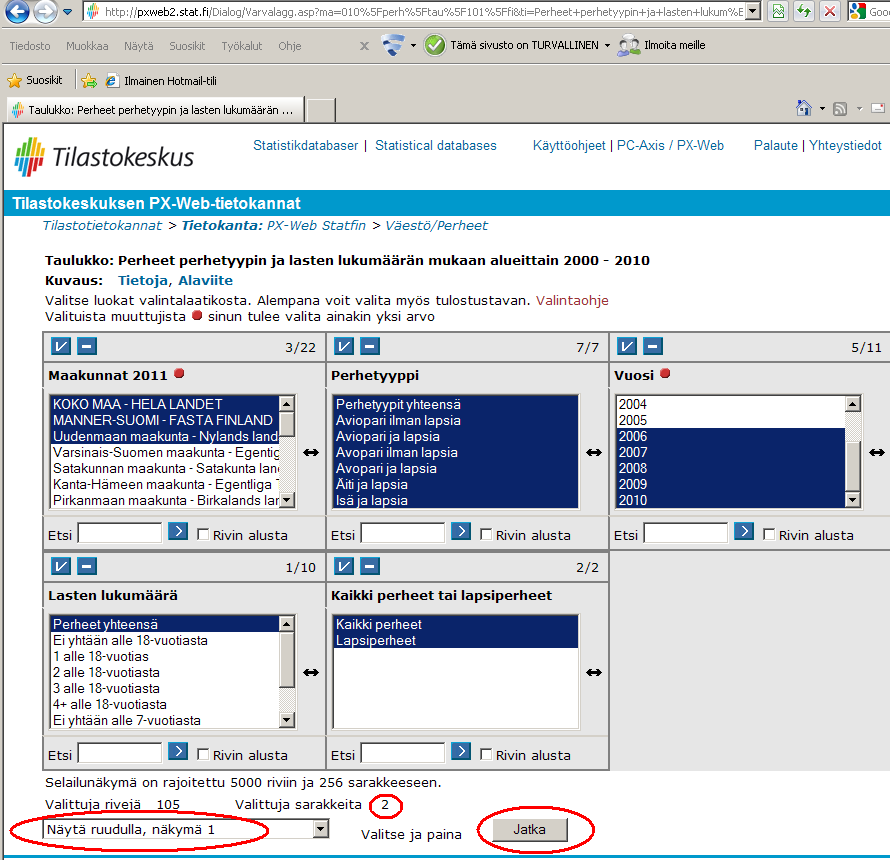Select all values in Perhetyyppi
The image size is (890, 860).
click(343, 346)
